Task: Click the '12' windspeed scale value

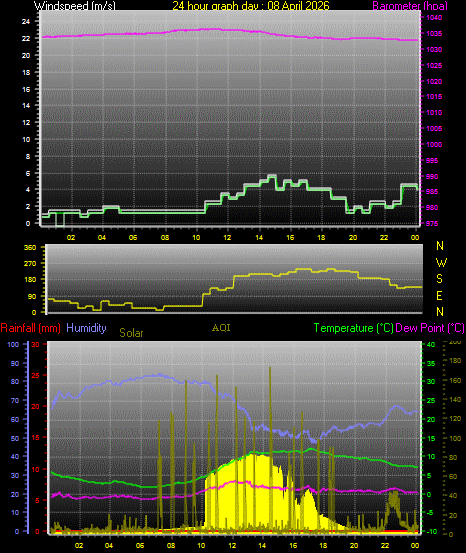Action: pos(26,123)
